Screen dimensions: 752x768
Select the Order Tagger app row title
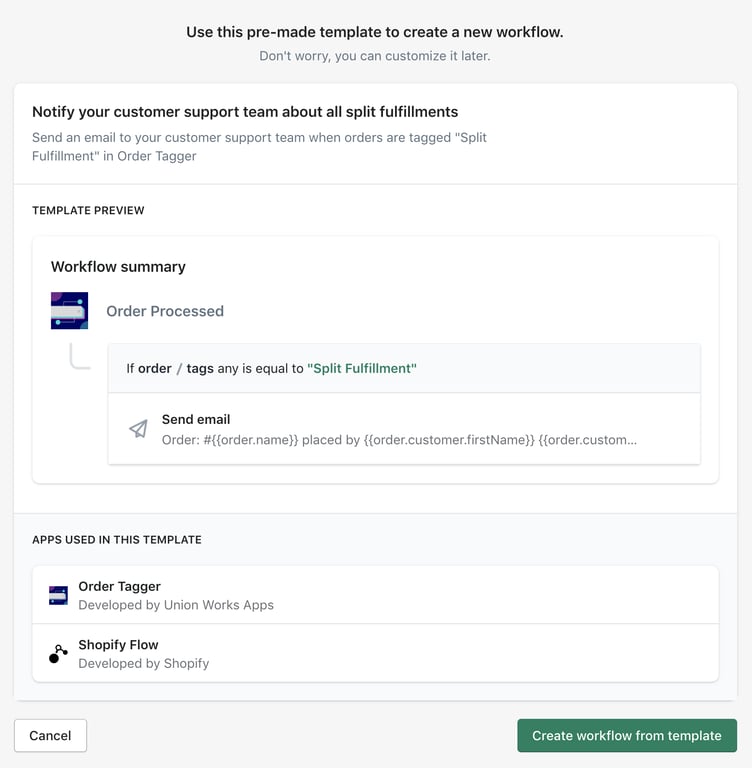tap(120, 586)
